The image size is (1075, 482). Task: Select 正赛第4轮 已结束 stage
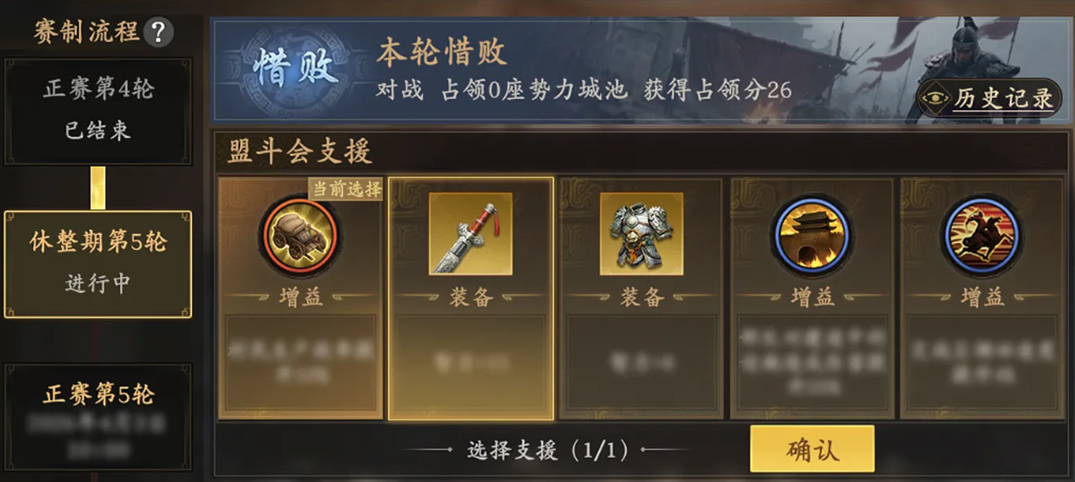tap(98, 111)
